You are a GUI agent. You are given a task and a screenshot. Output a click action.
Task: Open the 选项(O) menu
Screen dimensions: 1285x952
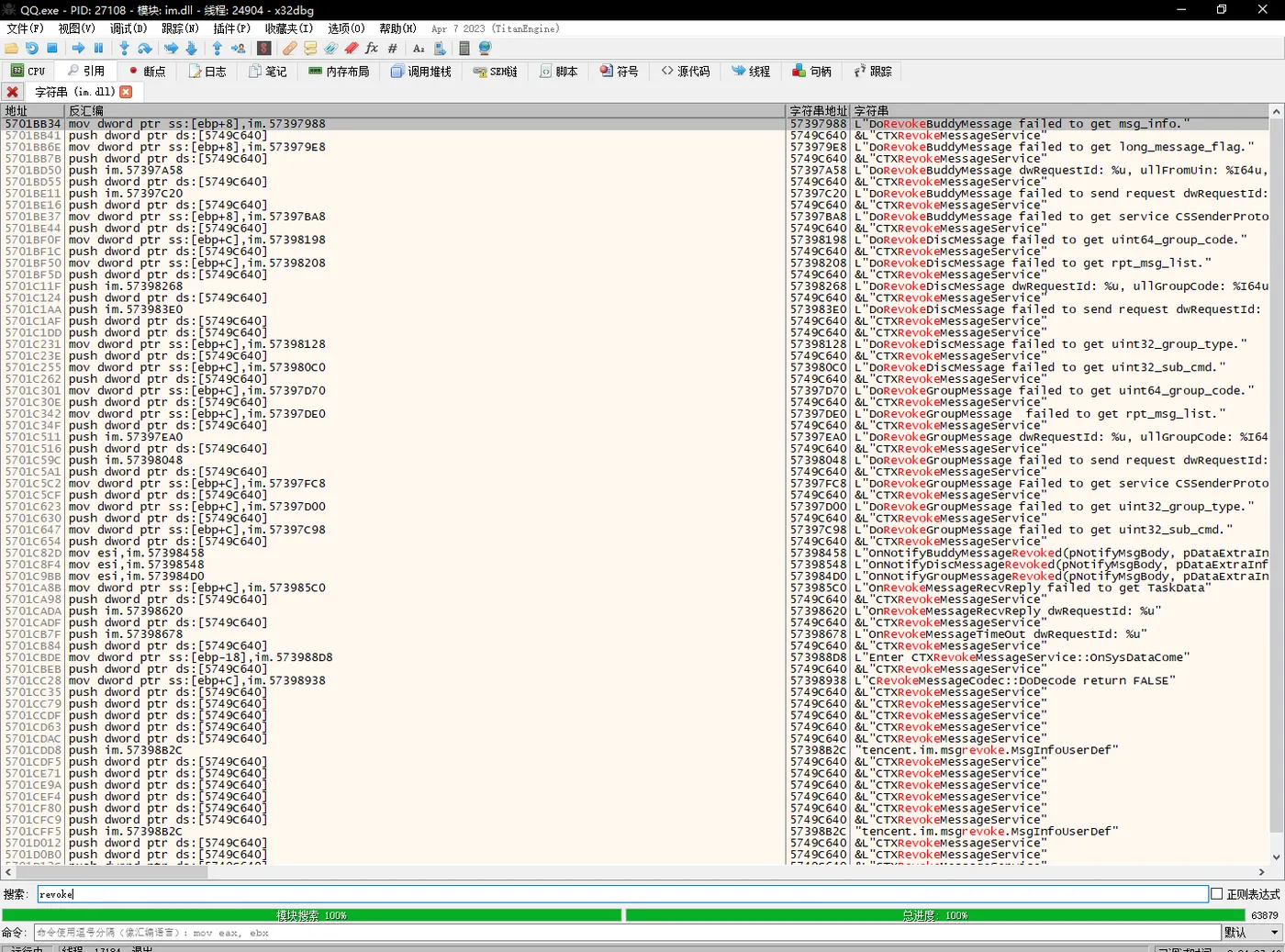346,28
